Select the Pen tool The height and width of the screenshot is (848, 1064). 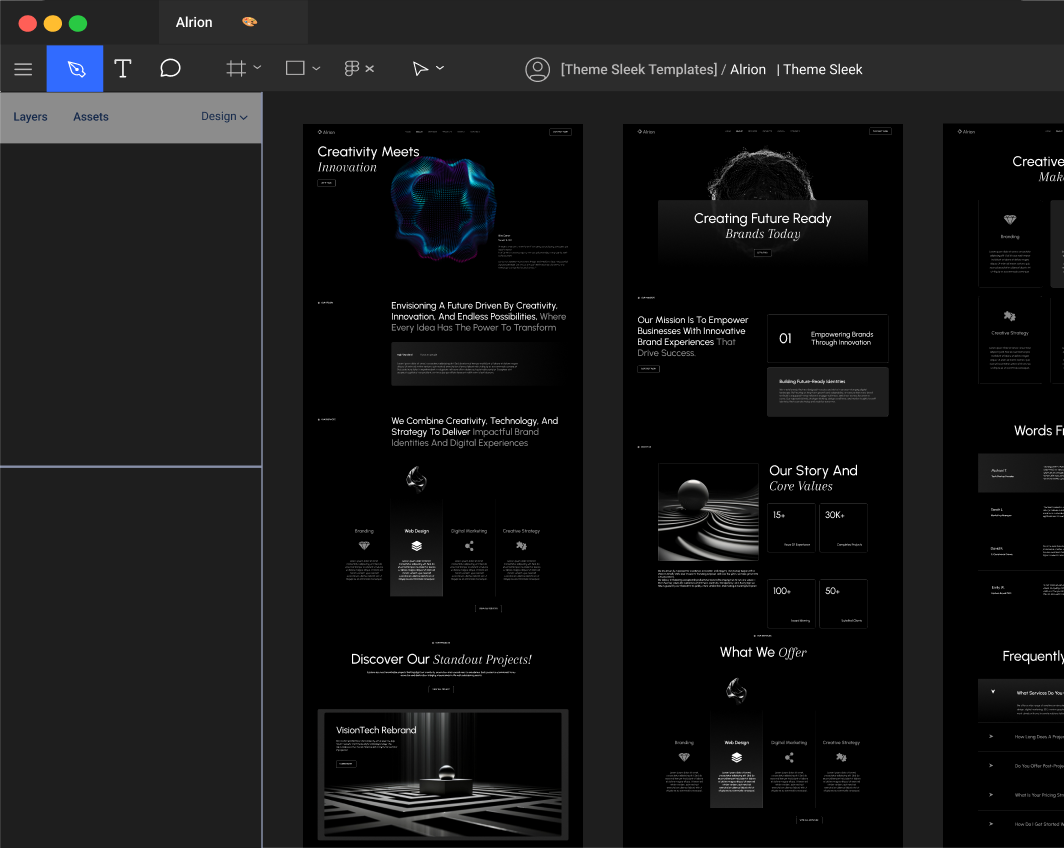click(x=75, y=69)
